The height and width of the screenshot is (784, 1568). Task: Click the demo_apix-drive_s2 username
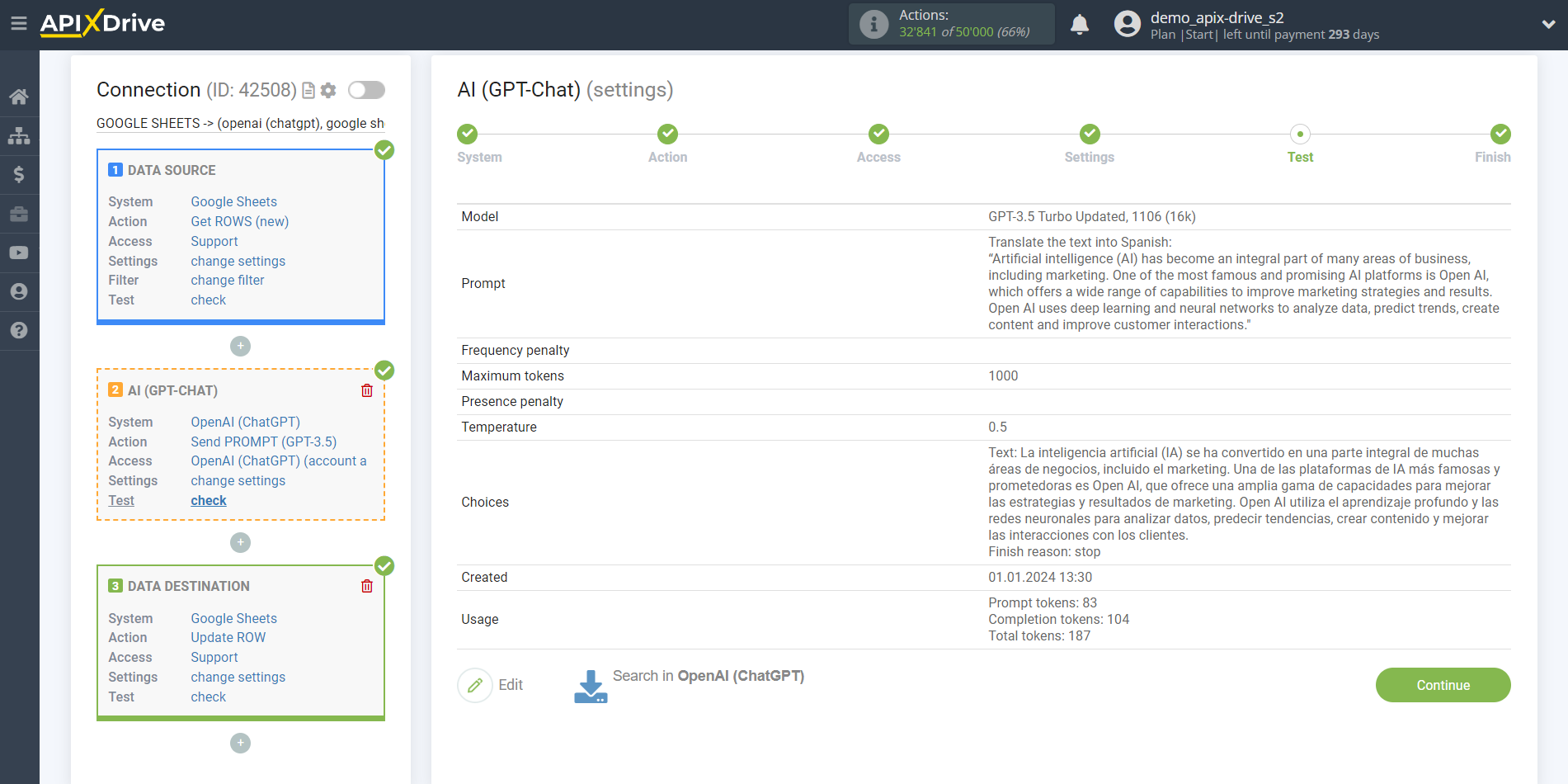[x=1217, y=17]
